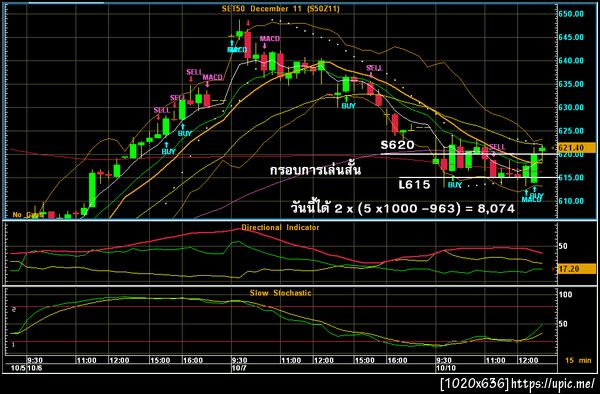Viewport: 600px width, 394px height.
Task: Click the 645.00 price axis label
Action: 571,37
